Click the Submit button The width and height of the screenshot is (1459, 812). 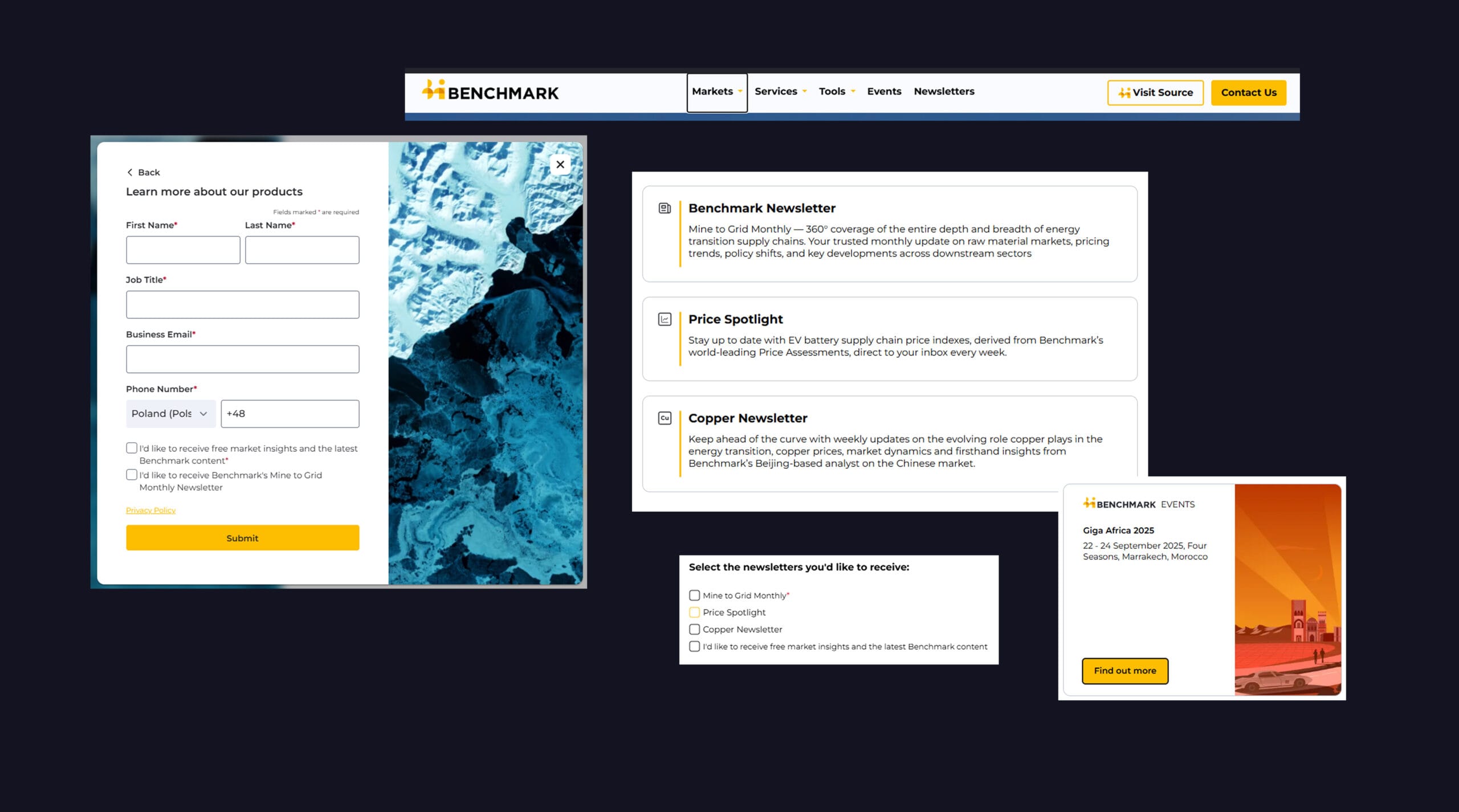242,538
